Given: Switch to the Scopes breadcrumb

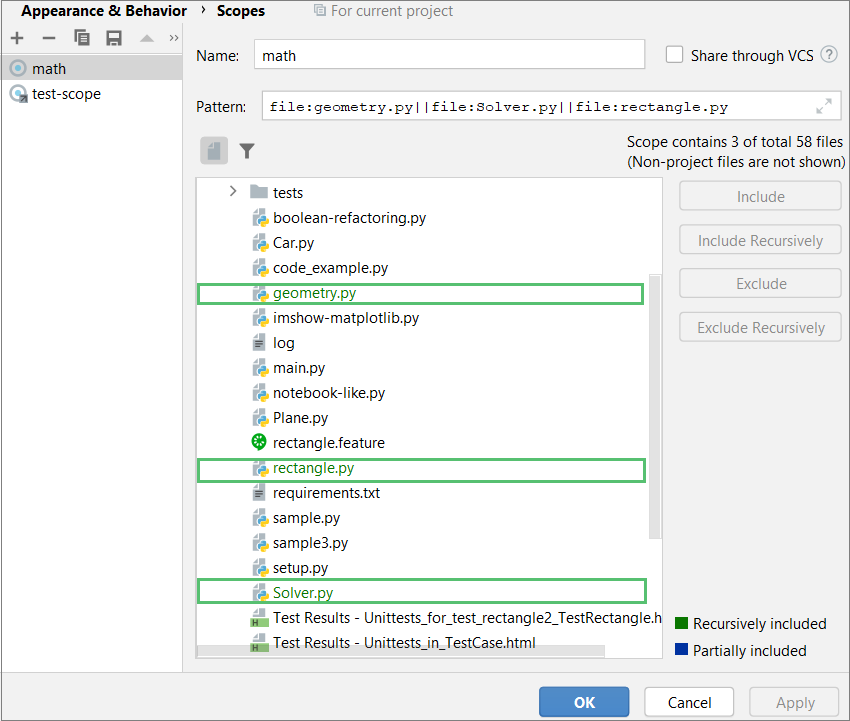Looking at the screenshot, I should click(240, 11).
